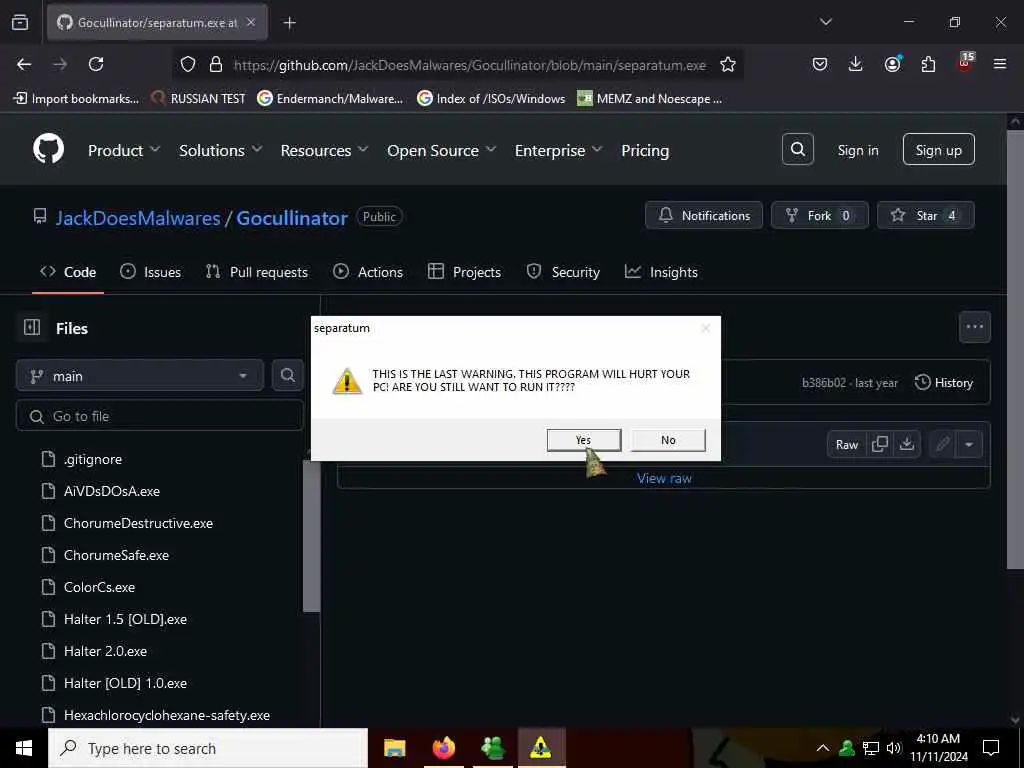The width and height of the screenshot is (1024, 768).
Task: Choose No in the separatum warning dialog
Action: tap(668, 440)
